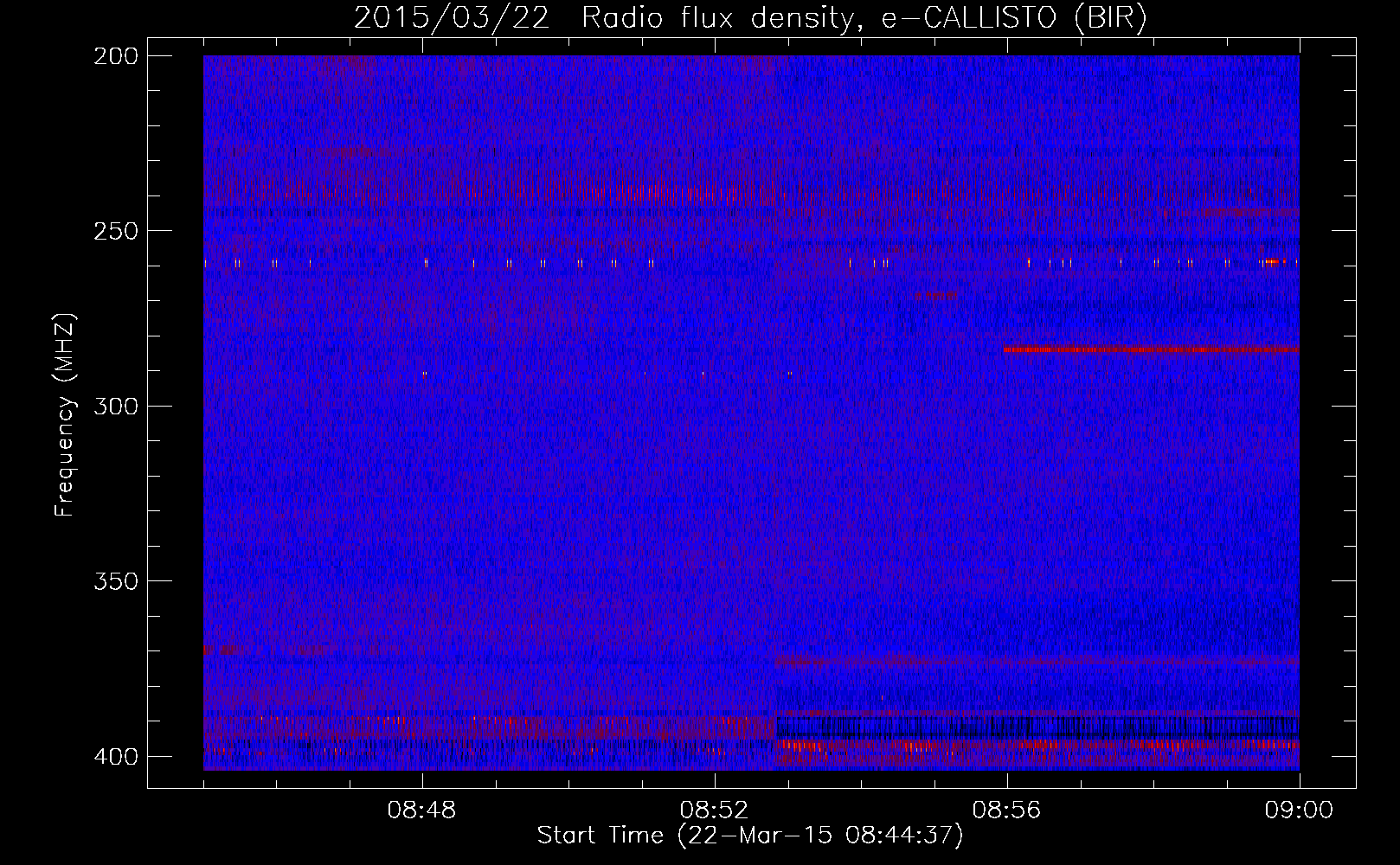Click the 08:48 time tick label
This screenshot has height=865, width=1400.
tap(422, 811)
